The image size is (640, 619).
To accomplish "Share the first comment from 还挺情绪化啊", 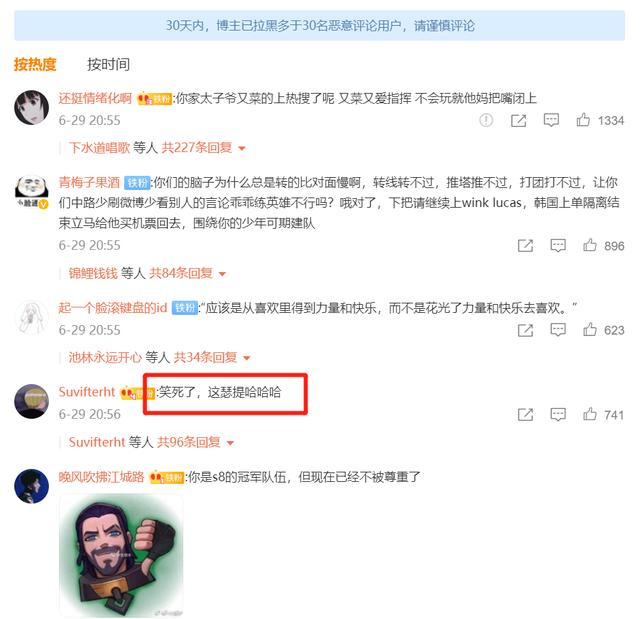I will point(518,120).
